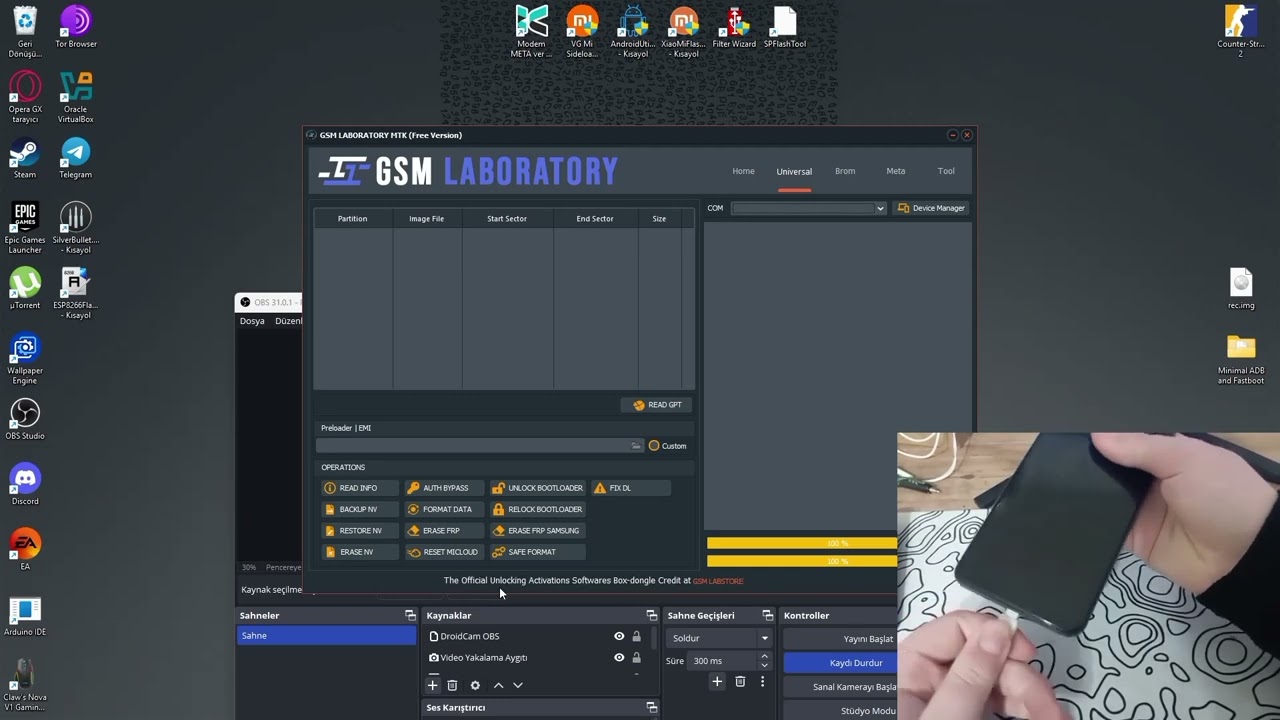Click the End Sector column header
Viewport: 1280px width, 720px height.
pos(595,218)
